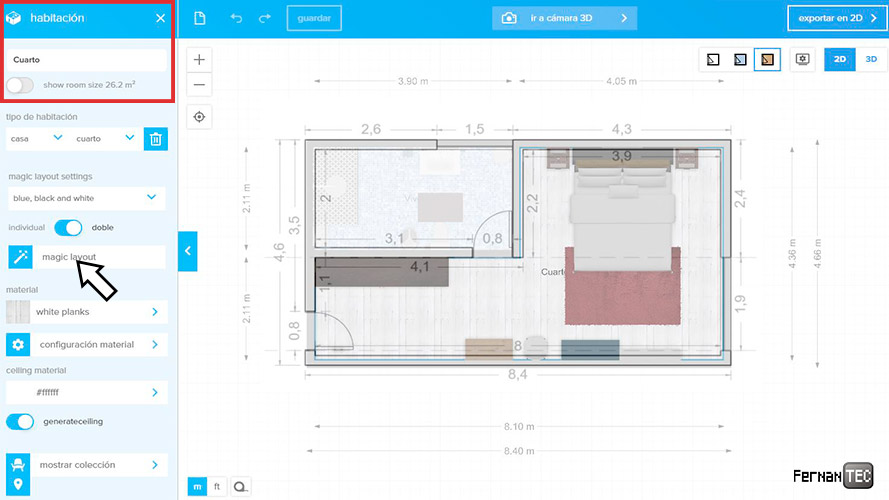Expand configuración material arrow

pyautogui.click(x=155, y=344)
